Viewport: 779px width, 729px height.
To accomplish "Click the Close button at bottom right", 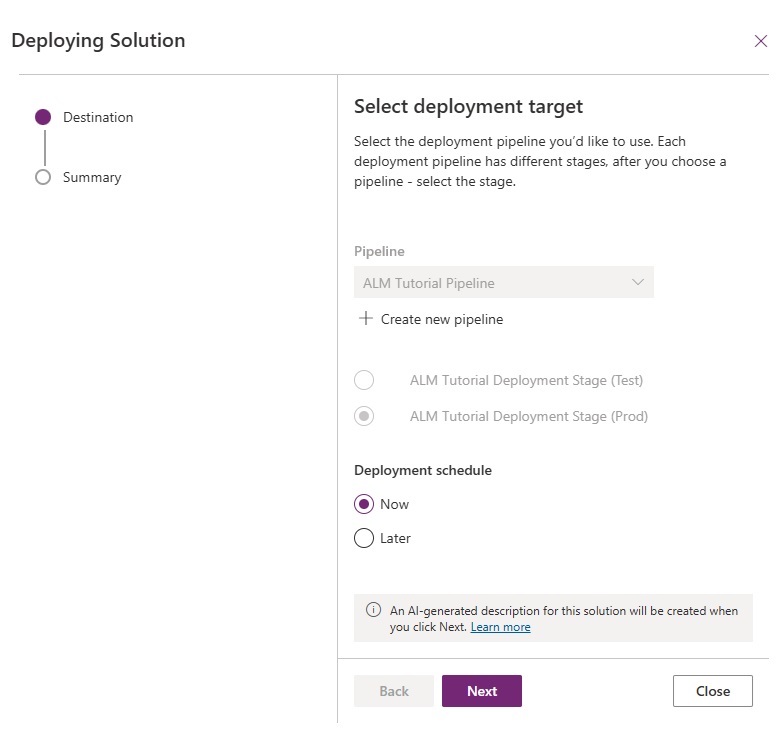I will pos(713,691).
